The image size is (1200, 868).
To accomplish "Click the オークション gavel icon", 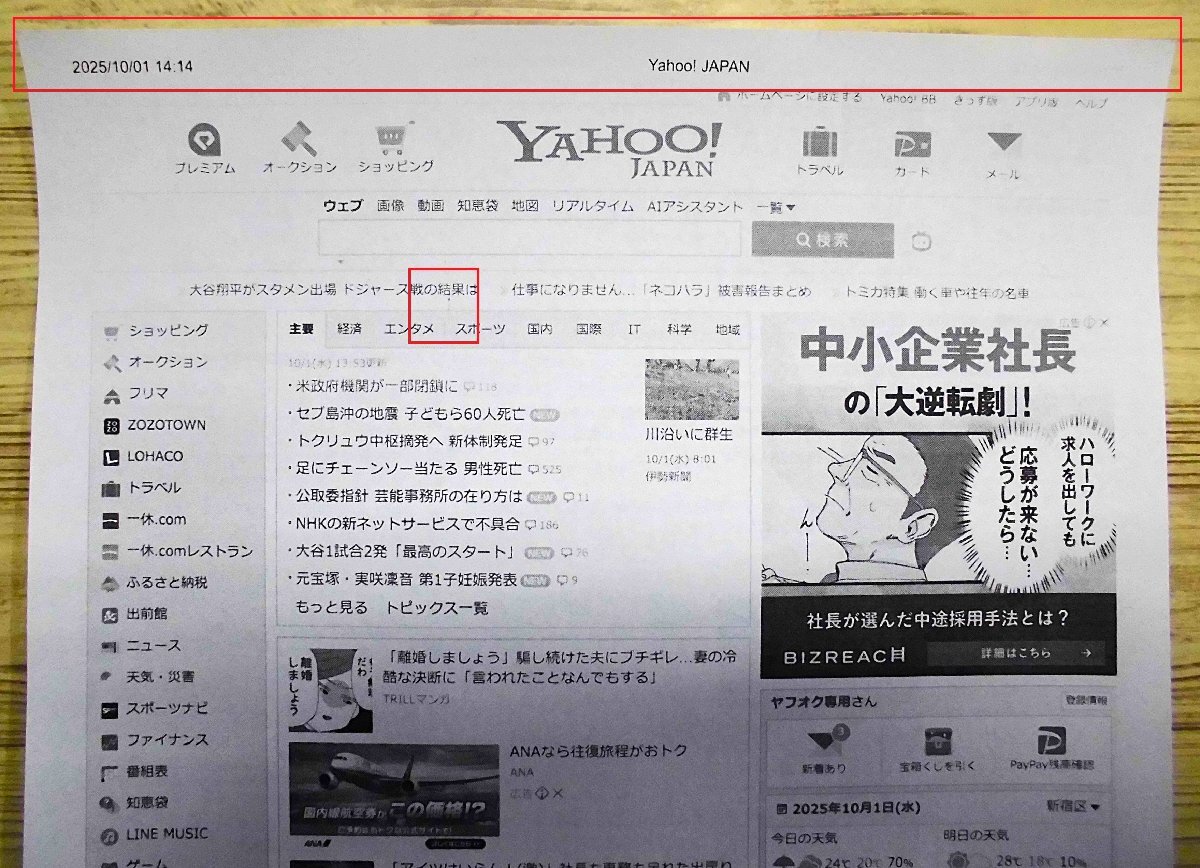I will [298, 143].
